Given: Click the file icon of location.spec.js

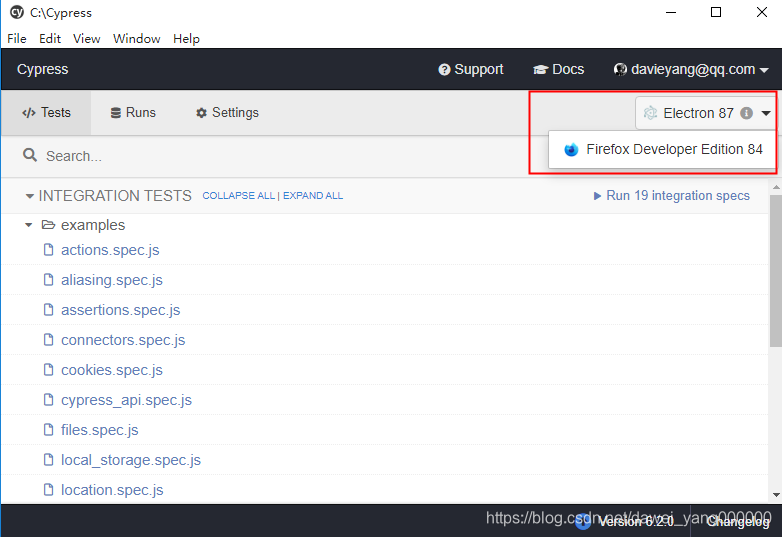Looking at the screenshot, I should click(48, 490).
